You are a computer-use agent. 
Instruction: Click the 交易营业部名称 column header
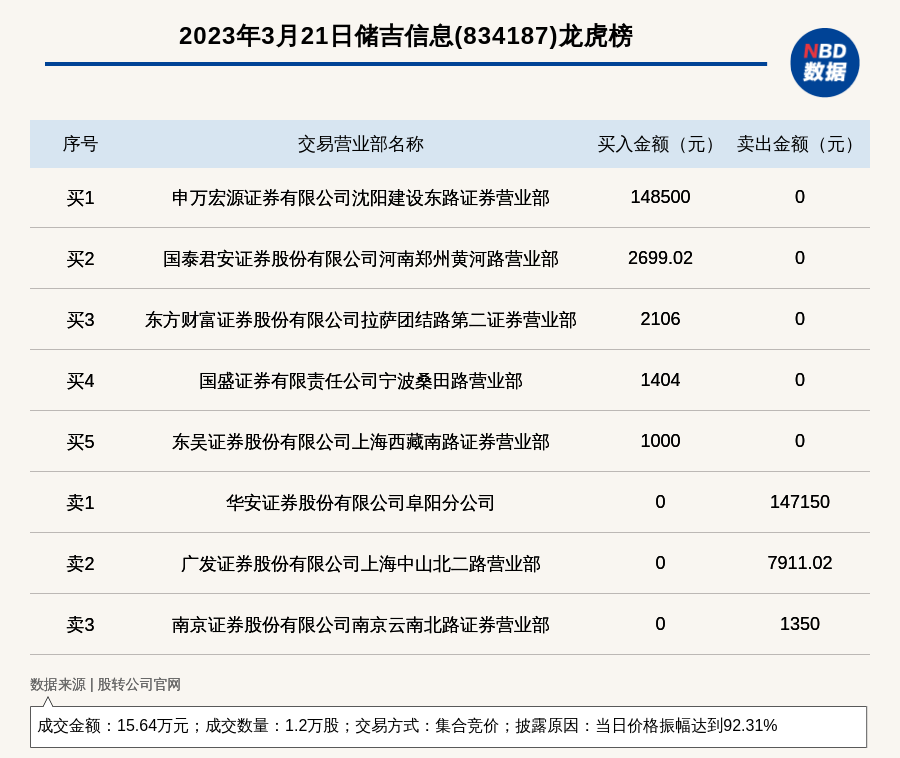click(x=360, y=144)
